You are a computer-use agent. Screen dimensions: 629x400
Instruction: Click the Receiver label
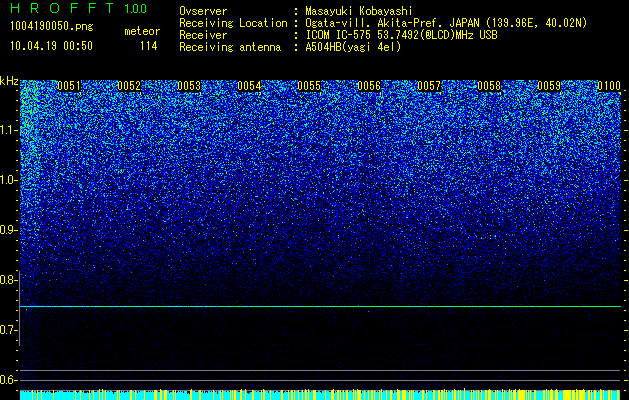point(203,35)
